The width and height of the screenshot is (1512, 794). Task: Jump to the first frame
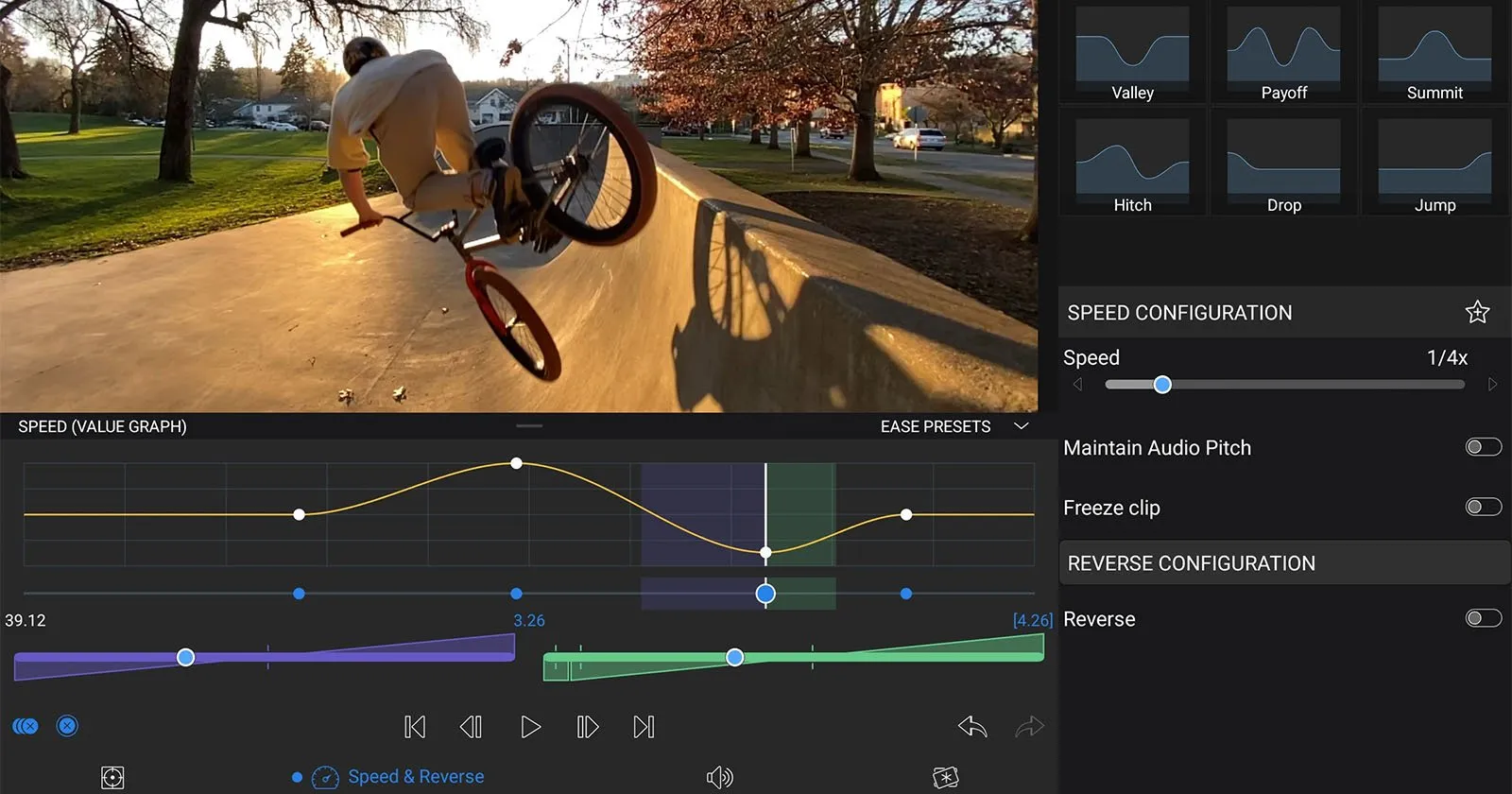click(x=415, y=727)
